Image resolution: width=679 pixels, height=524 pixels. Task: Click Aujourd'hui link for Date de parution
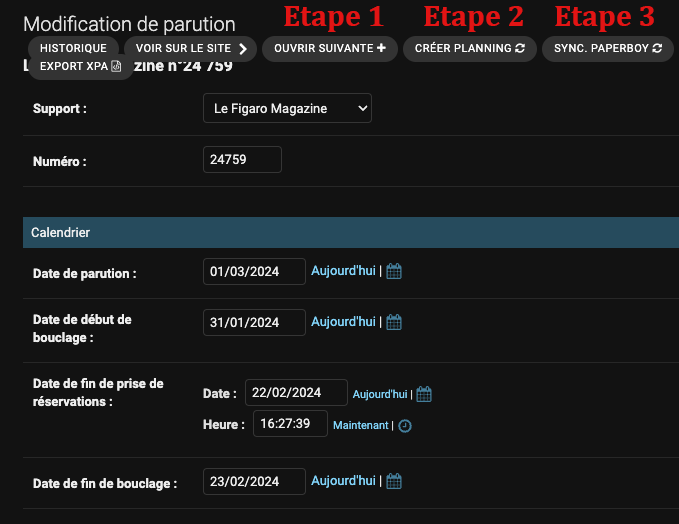pyautogui.click(x=343, y=271)
